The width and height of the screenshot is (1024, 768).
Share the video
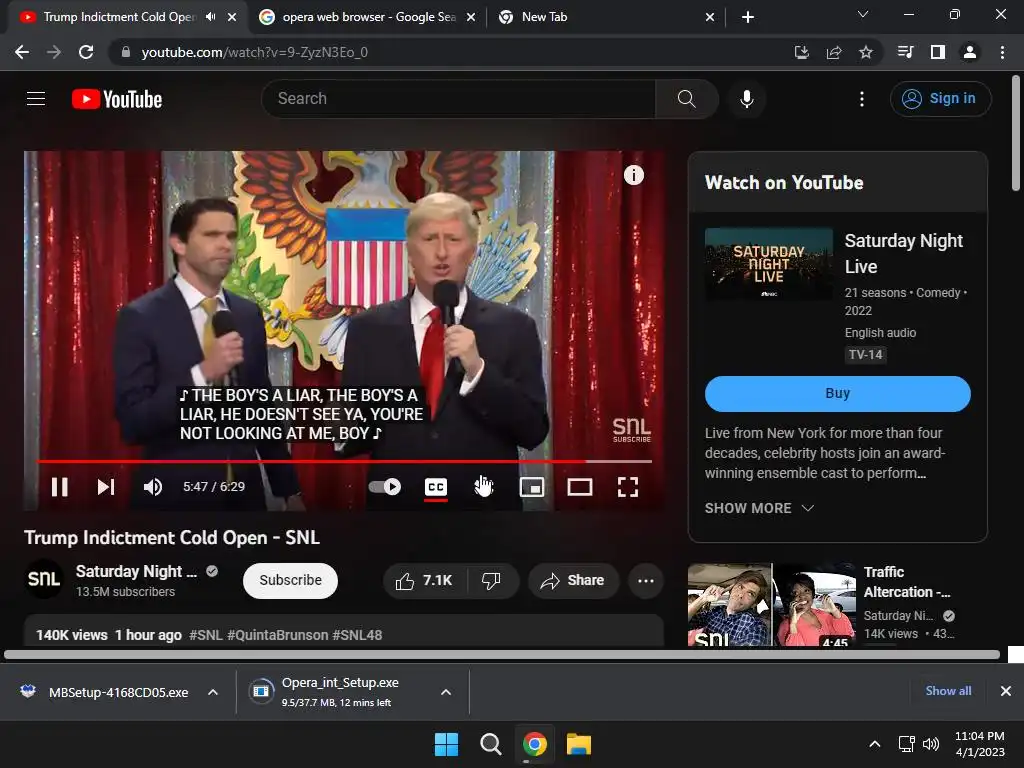point(573,581)
